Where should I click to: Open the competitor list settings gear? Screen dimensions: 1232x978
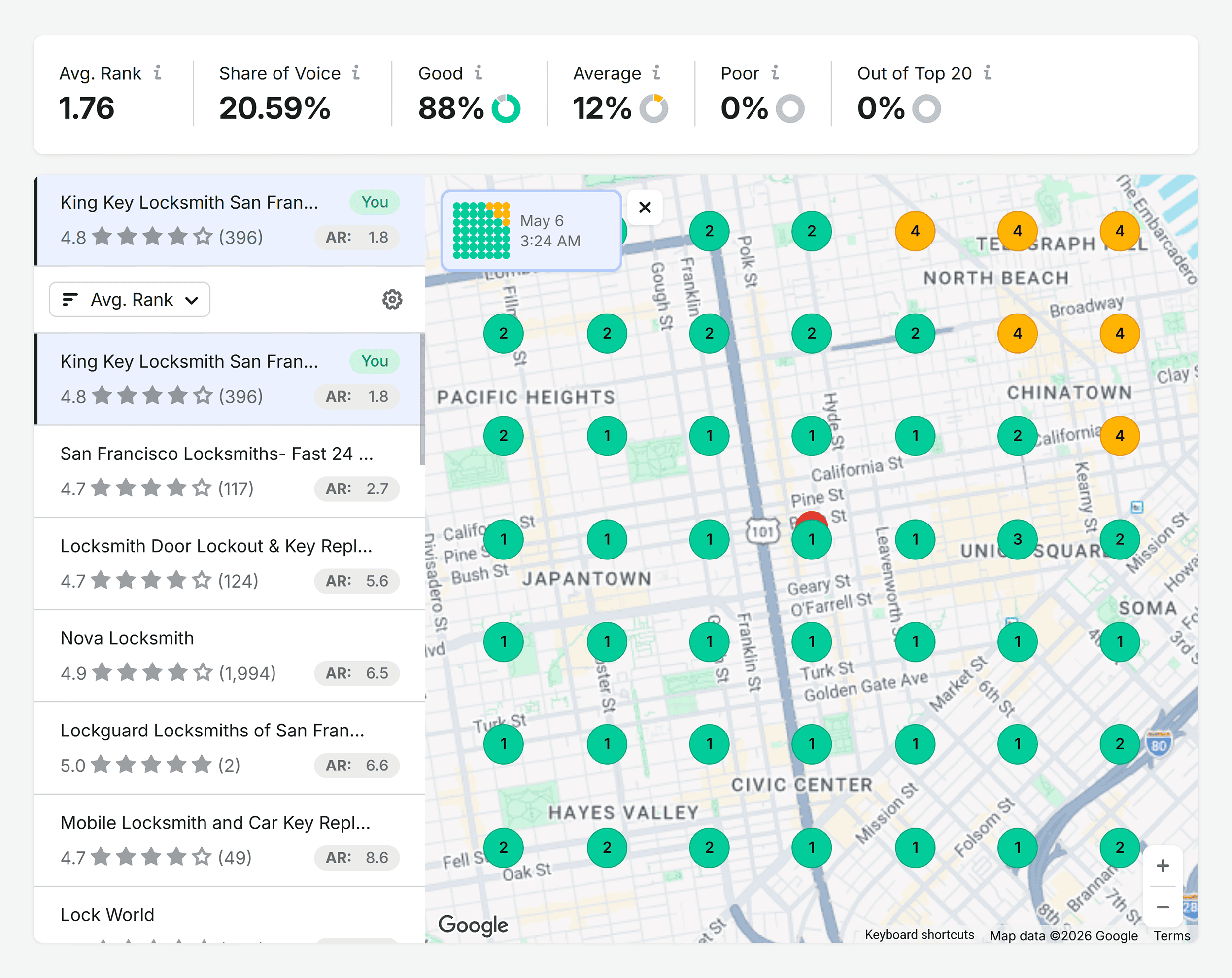point(392,300)
